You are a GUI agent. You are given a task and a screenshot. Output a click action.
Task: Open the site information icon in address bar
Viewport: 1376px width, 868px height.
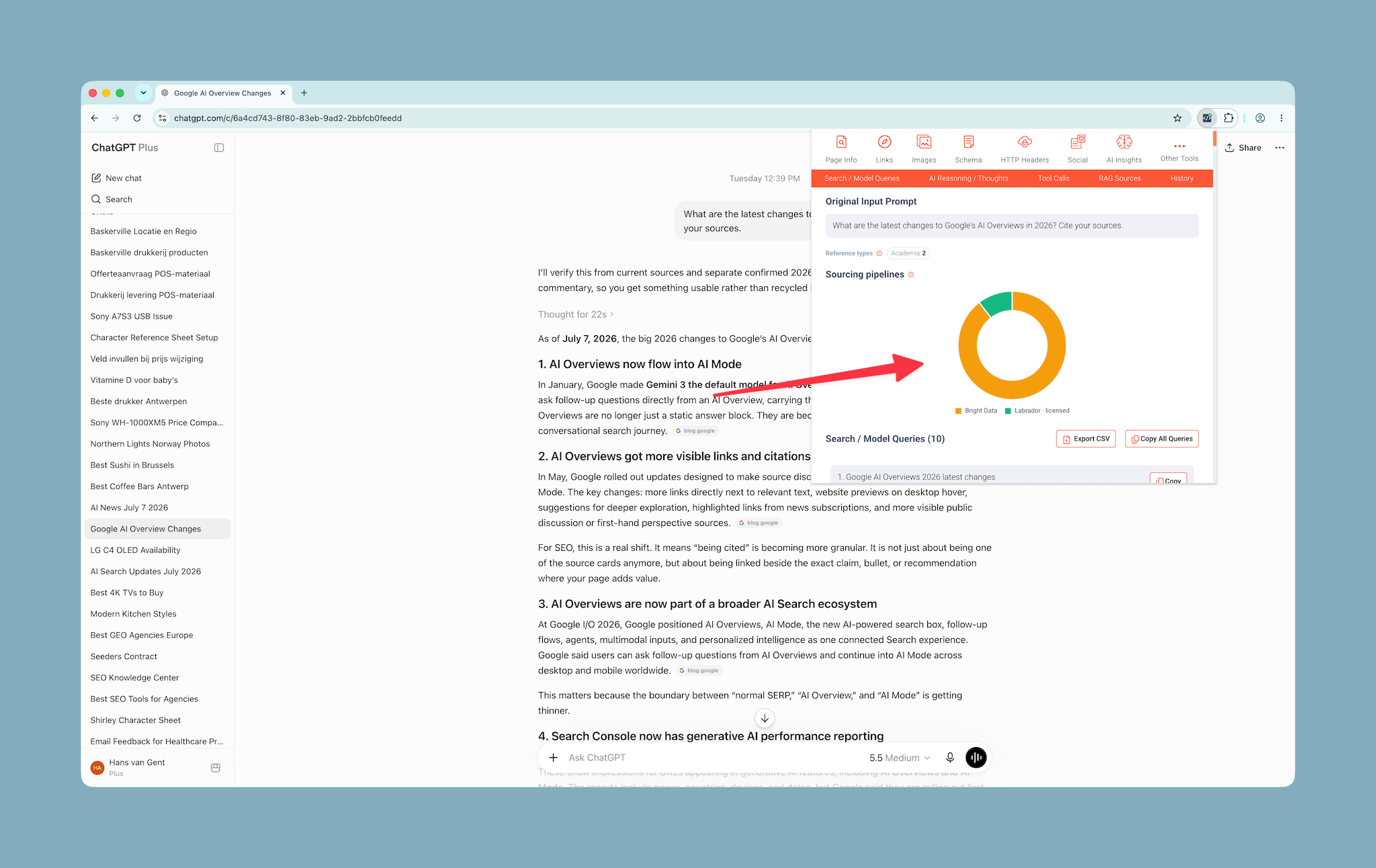point(162,118)
